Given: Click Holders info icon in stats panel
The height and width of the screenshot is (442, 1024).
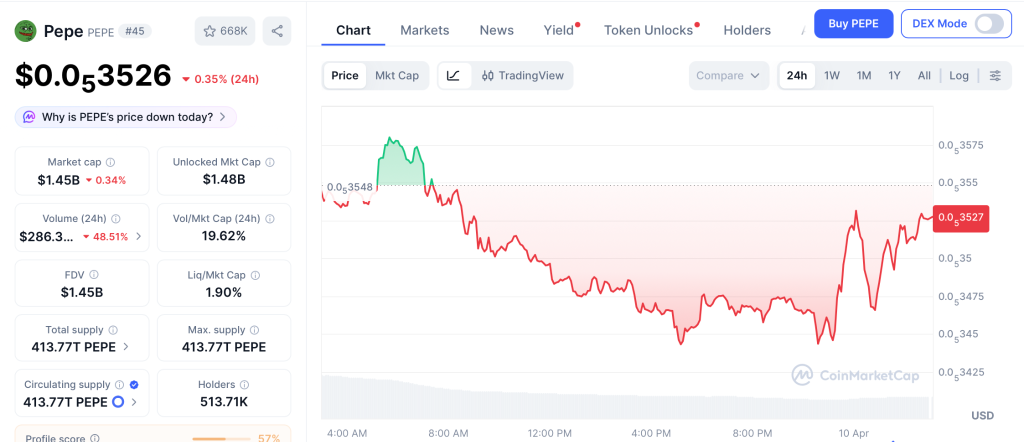Looking at the screenshot, I should 243,384.
